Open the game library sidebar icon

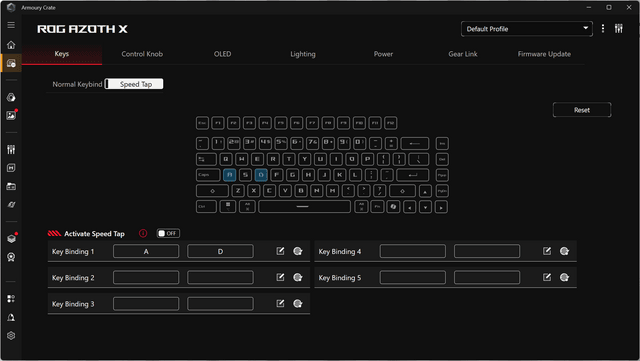11,187
